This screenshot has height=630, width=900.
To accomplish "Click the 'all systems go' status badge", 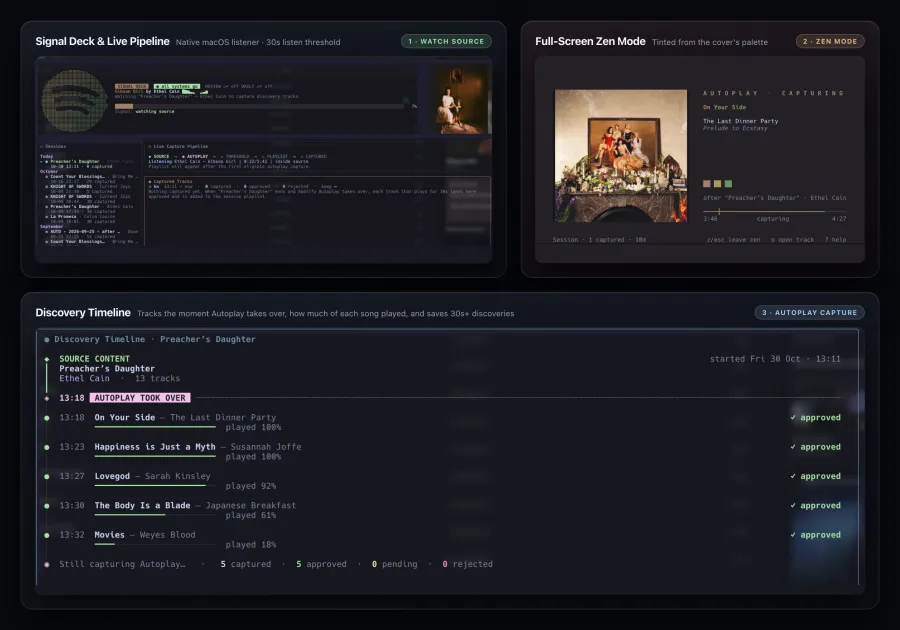I will 177,86.
